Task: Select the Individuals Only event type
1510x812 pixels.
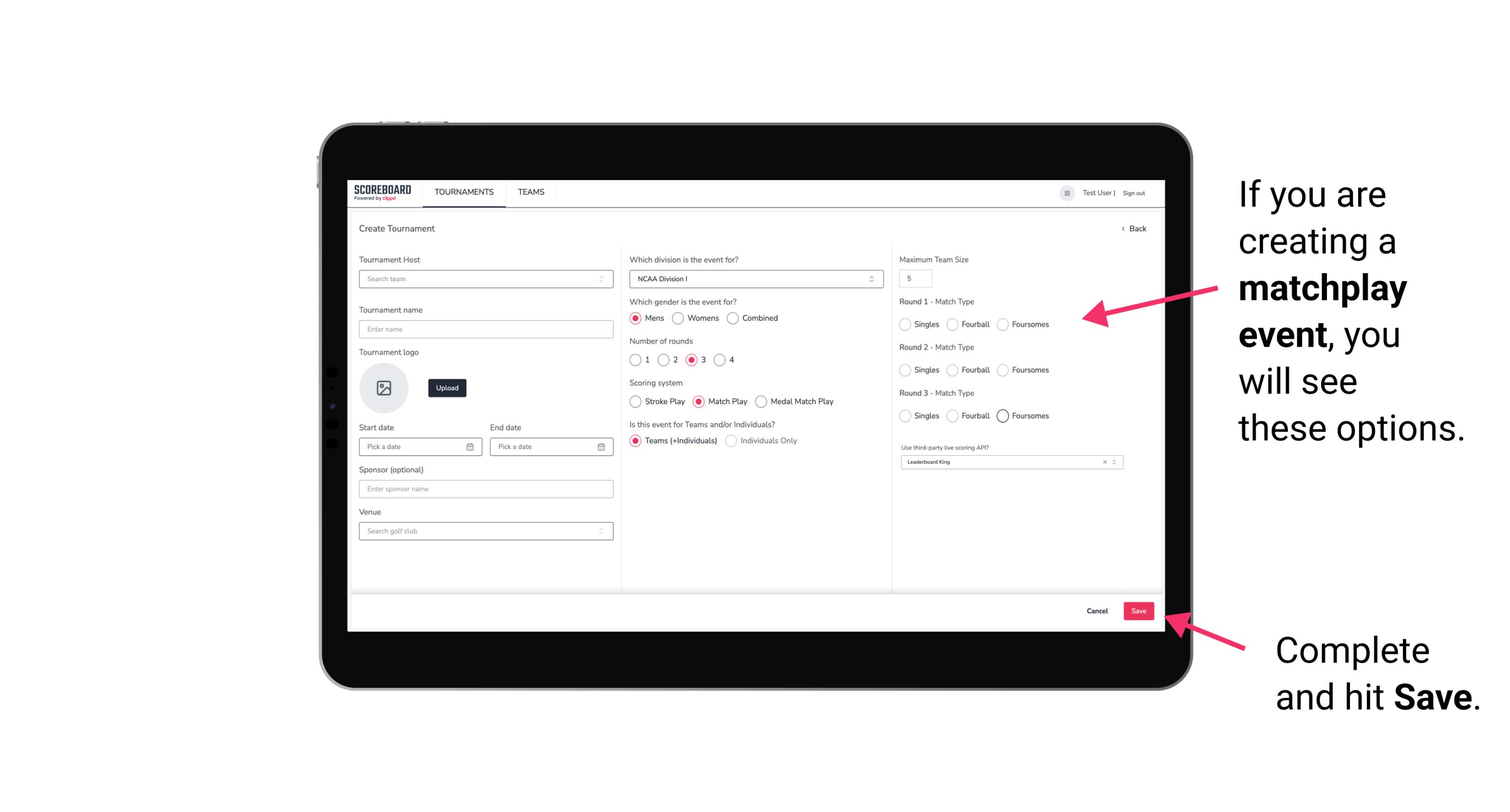Action: pos(732,441)
